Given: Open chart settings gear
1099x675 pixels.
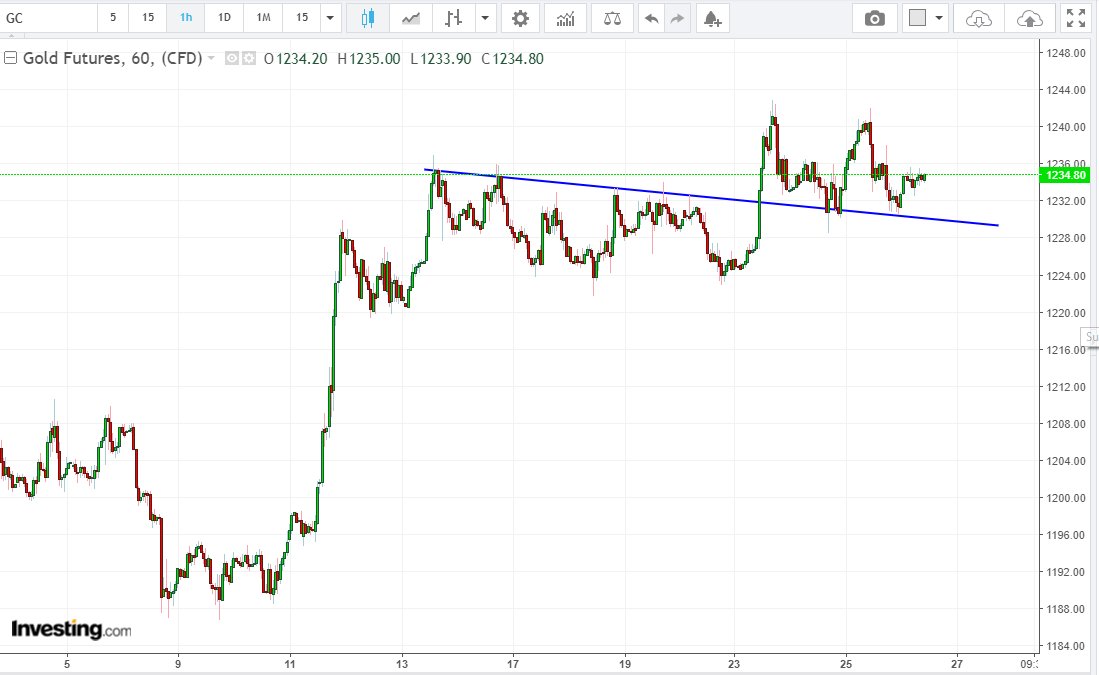Looking at the screenshot, I should click(x=520, y=18).
